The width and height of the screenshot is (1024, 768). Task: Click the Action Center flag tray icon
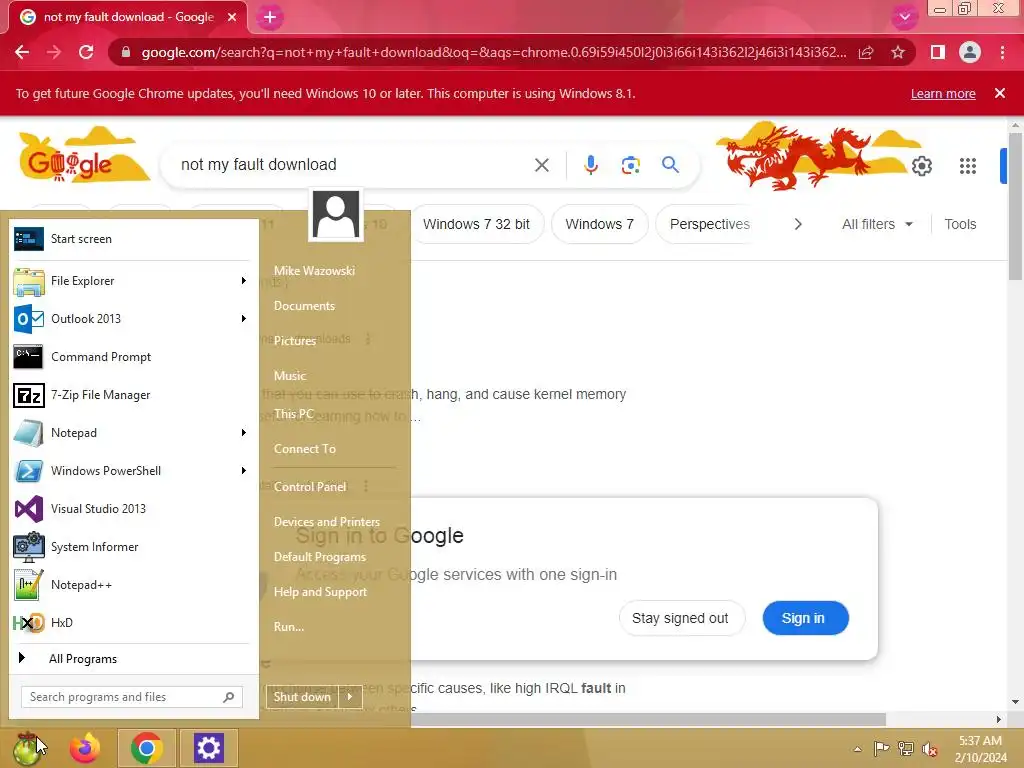click(x=881, y=748)
